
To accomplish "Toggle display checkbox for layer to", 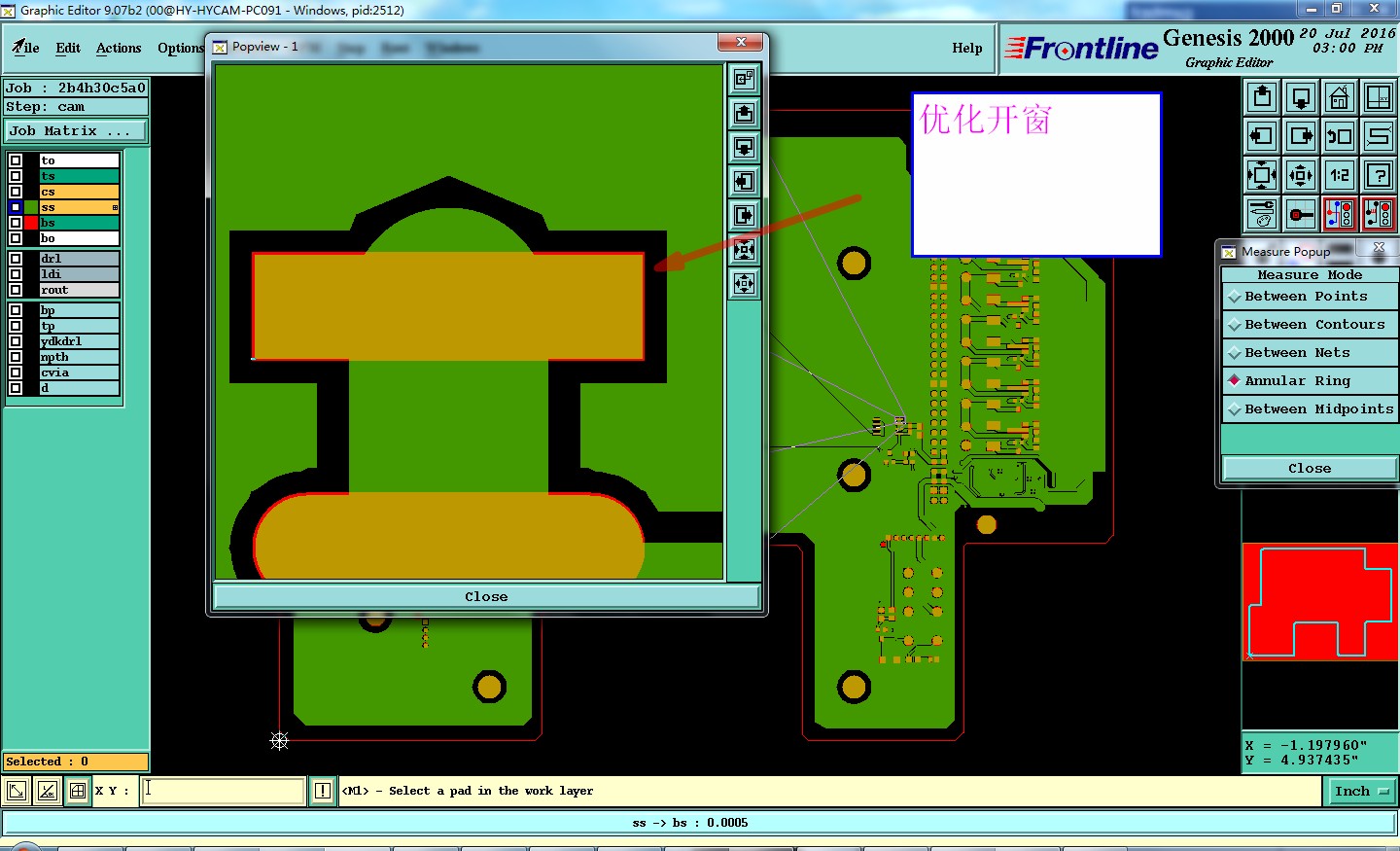I will coord(16,160).
